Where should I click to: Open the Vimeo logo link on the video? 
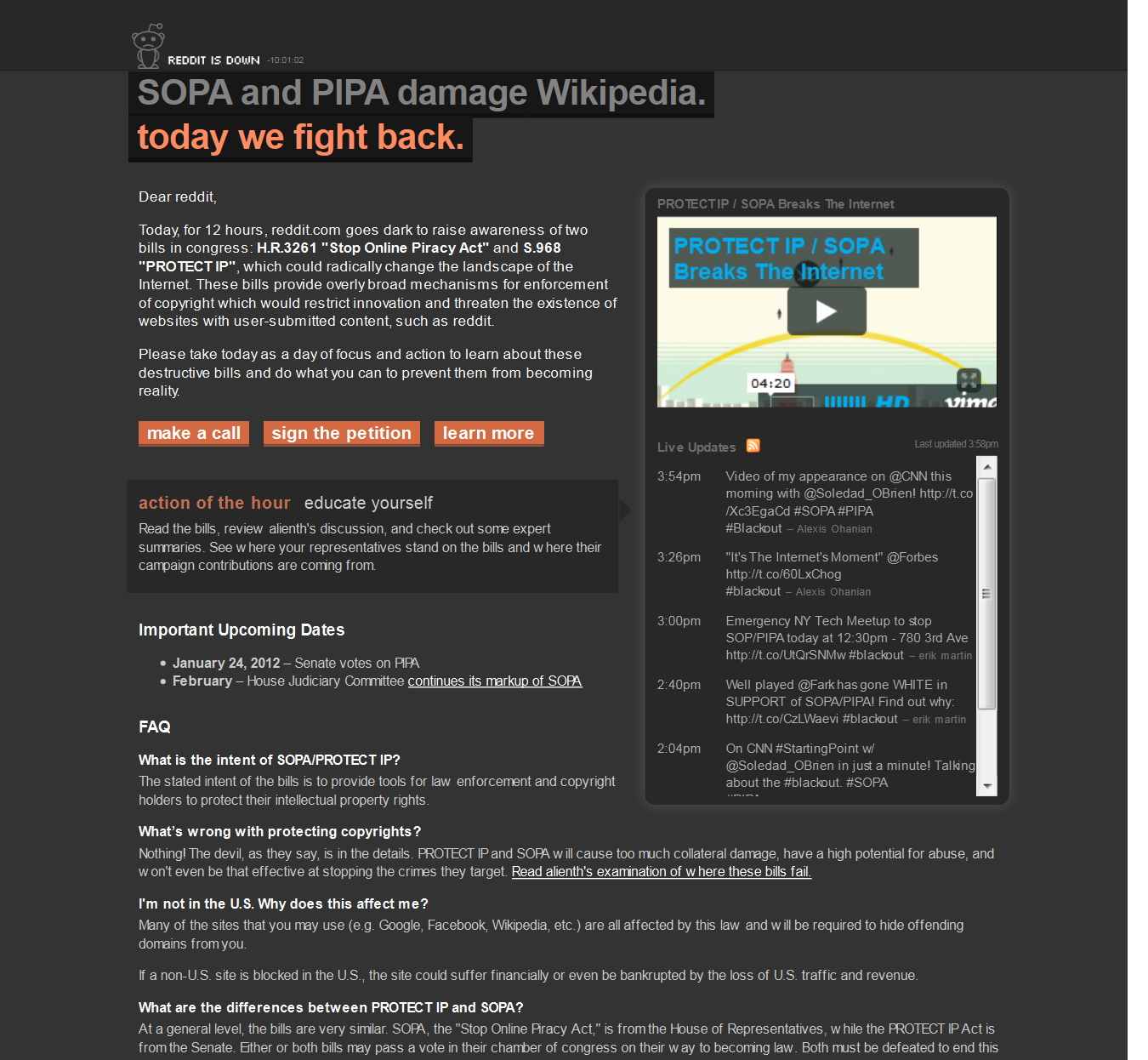(970, 401)
